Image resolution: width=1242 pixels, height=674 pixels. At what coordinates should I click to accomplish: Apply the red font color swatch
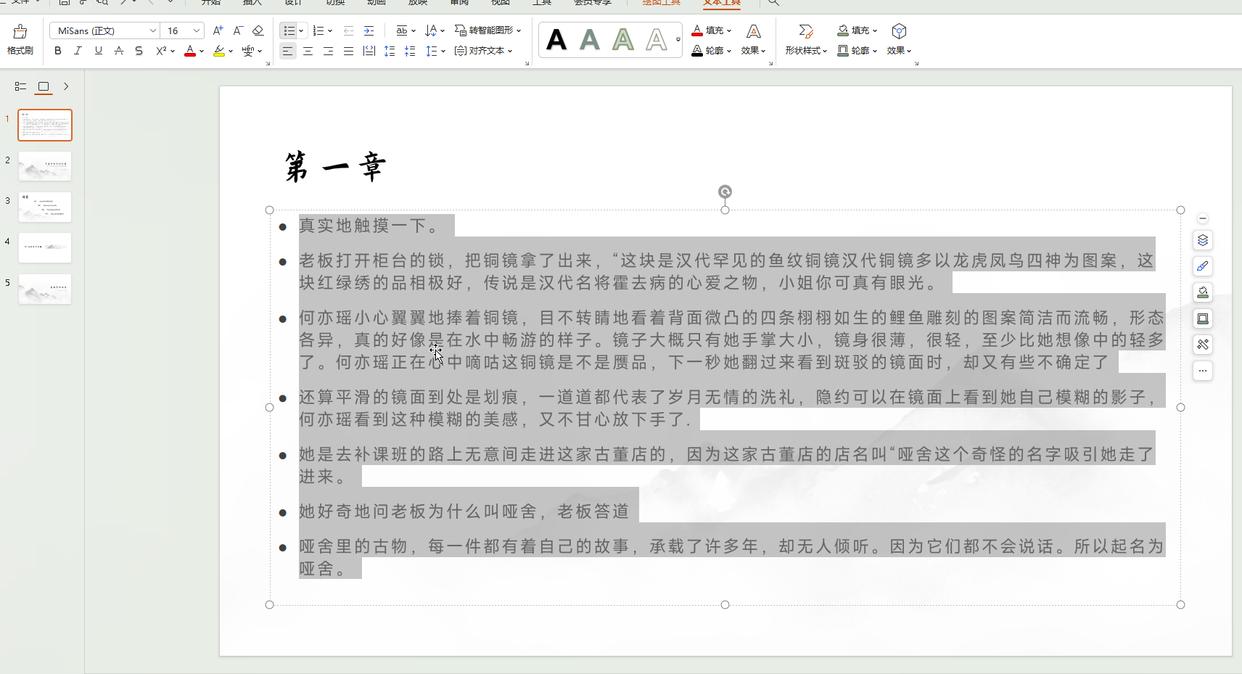(189, 51)
